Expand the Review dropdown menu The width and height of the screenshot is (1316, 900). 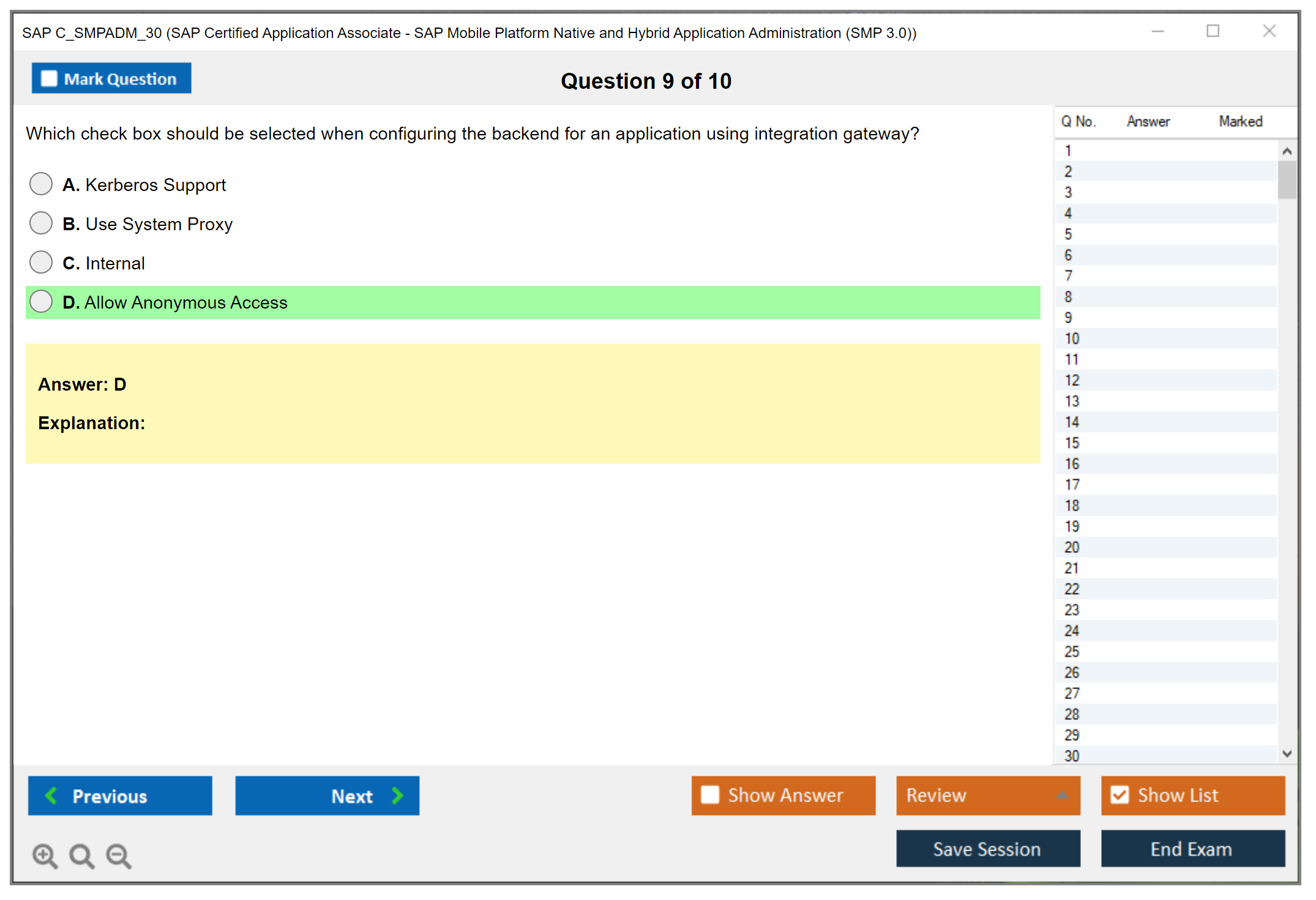click(x=1062, y=795)
